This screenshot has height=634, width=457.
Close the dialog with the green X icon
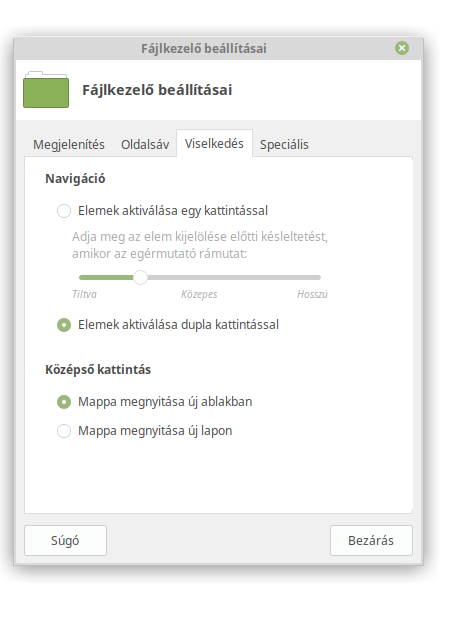tap(402, 48)
